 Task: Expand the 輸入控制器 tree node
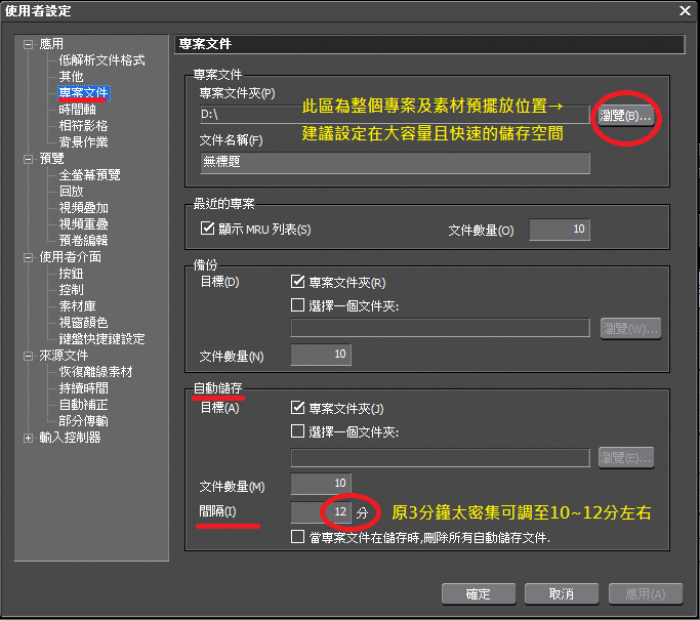click(28, 438)
